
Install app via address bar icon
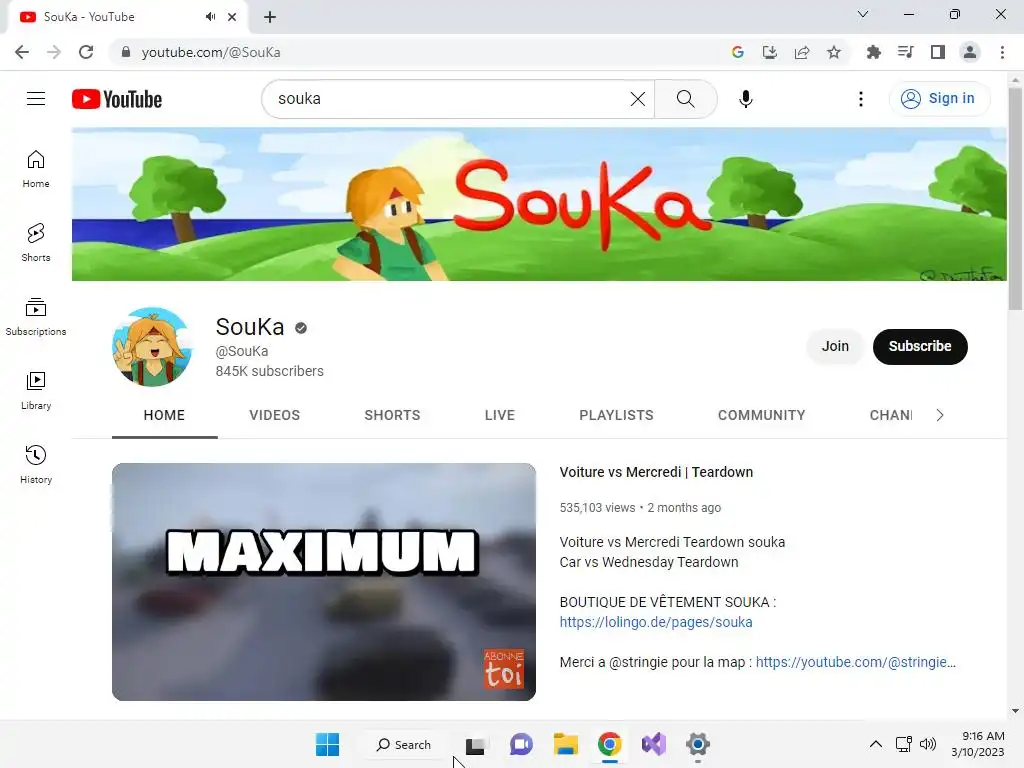coord(770,52)
